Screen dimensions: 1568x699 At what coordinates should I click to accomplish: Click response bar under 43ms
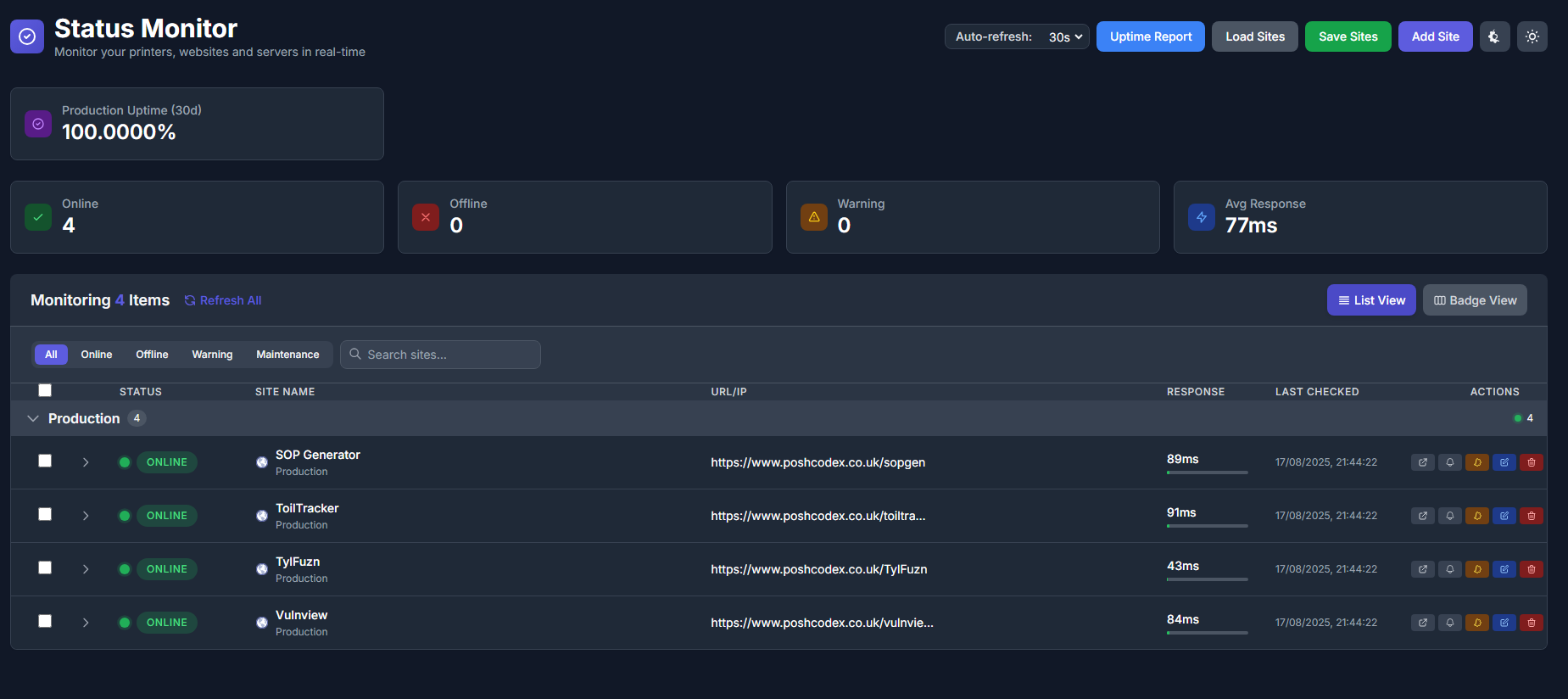(x=1208, y=579)
